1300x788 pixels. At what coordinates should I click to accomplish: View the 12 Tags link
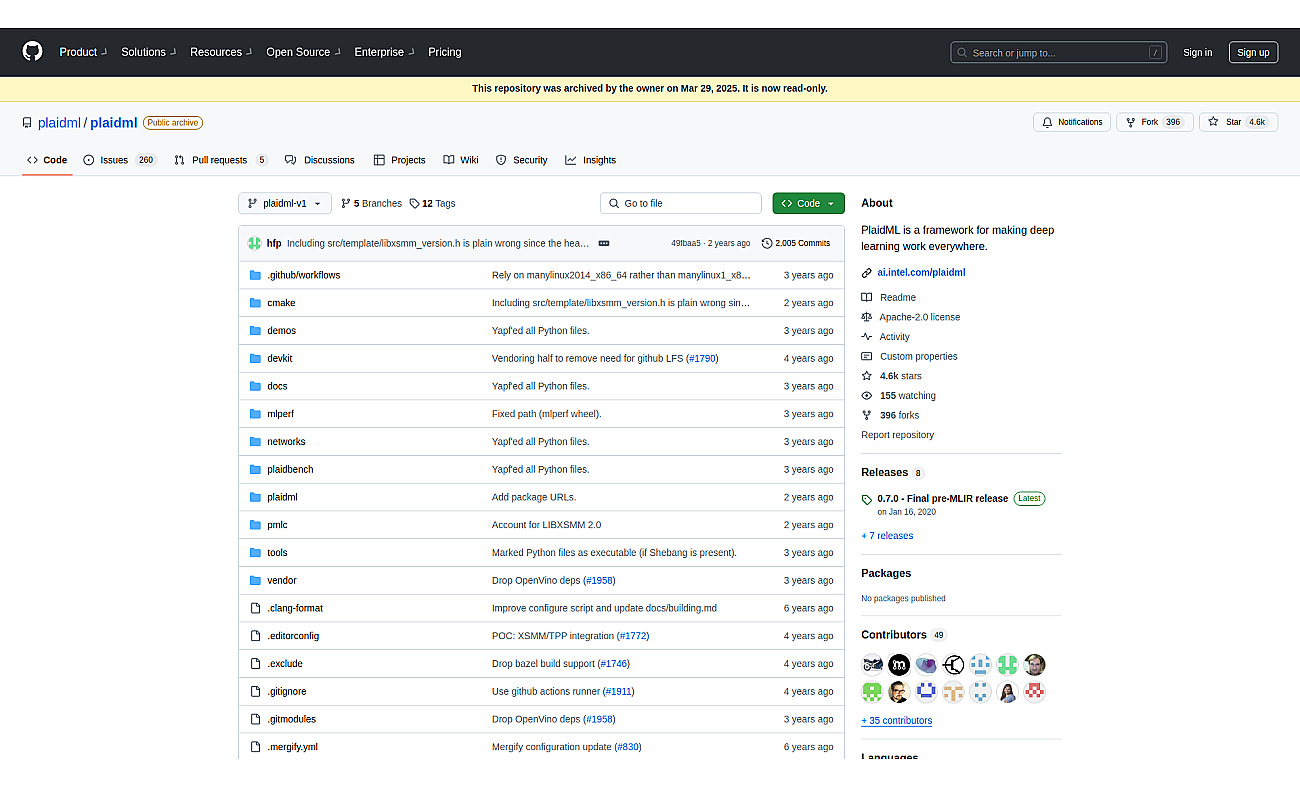tap(432, 203)
